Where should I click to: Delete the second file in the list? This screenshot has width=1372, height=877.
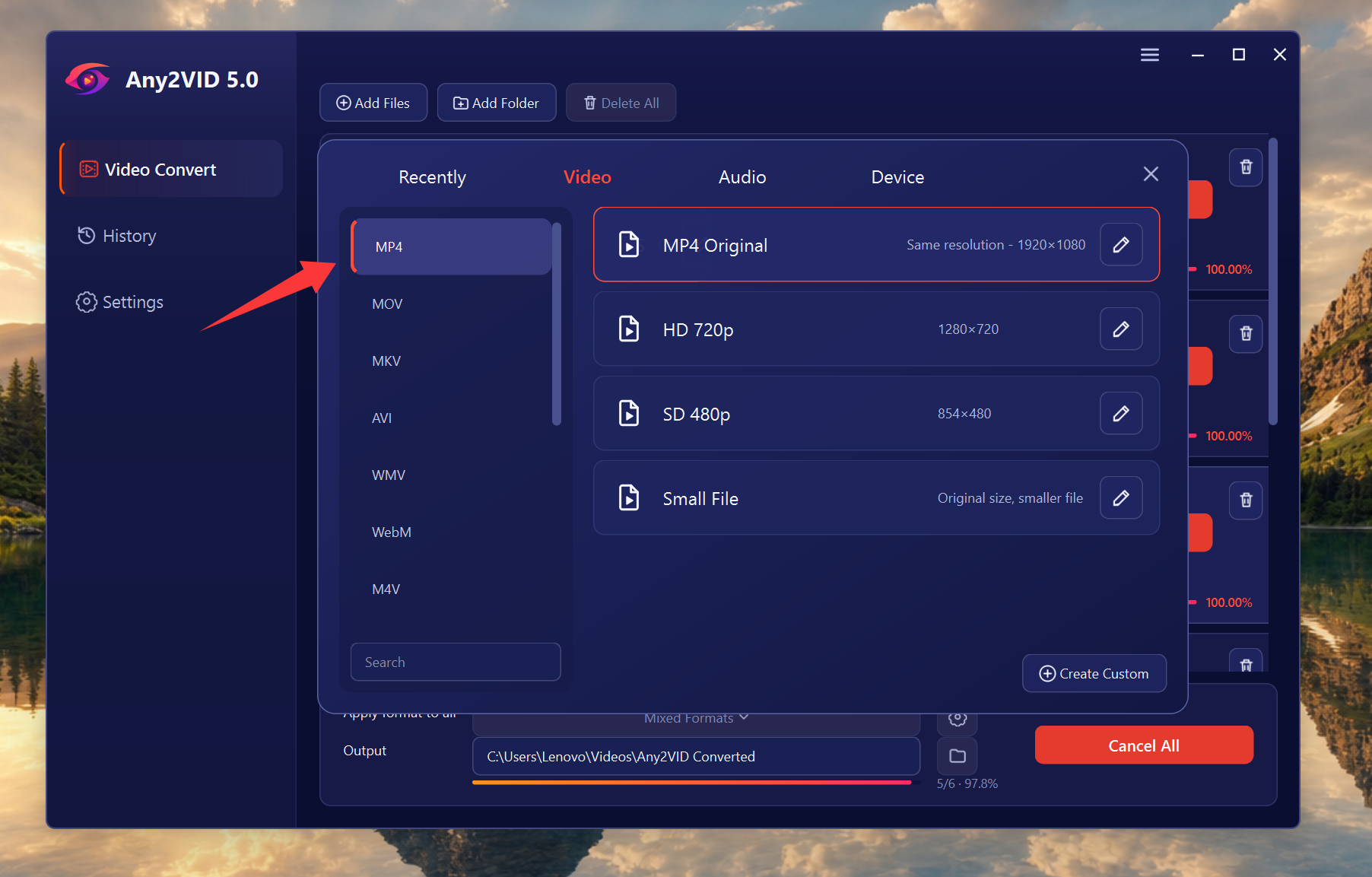click(1246, 334)
